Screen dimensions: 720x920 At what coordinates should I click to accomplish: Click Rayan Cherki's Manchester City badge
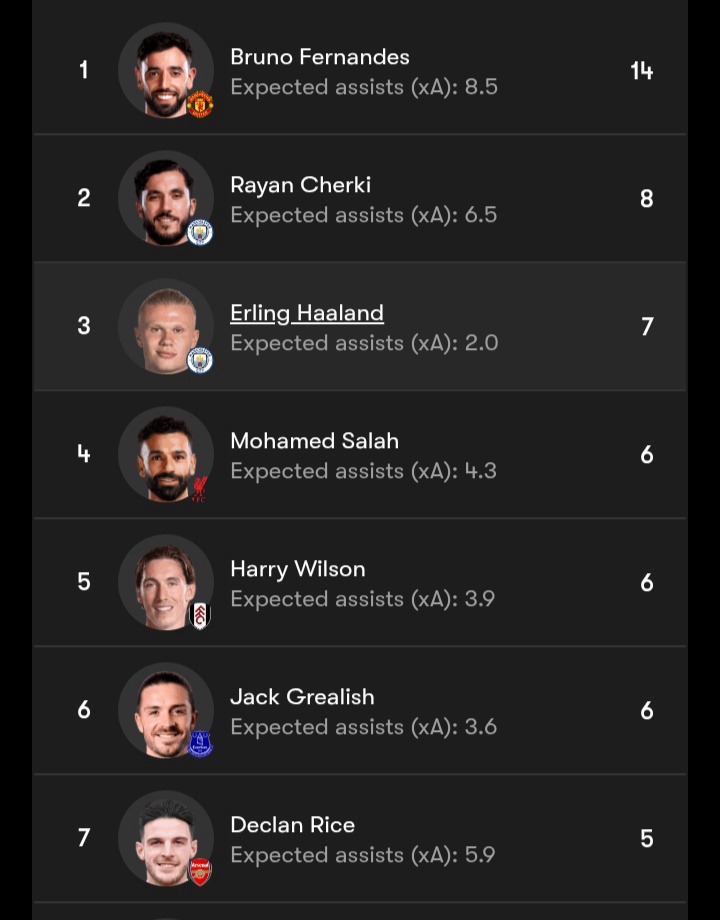[x=200, y=231]
